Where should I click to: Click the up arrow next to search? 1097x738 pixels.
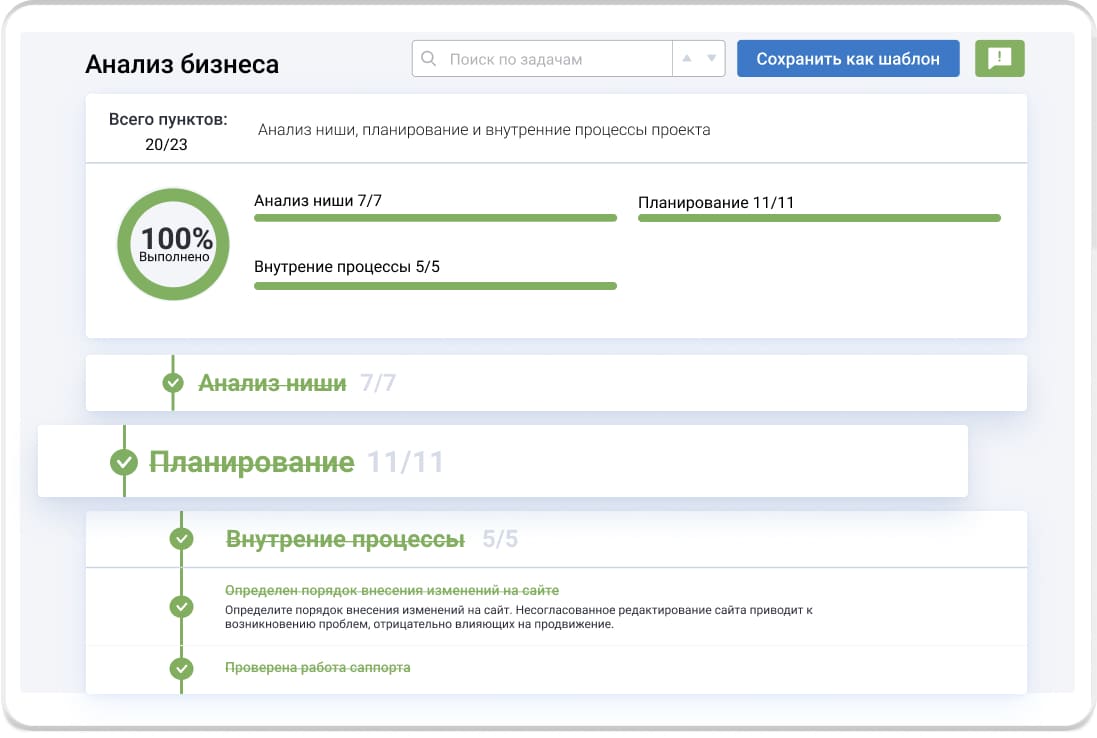687,59
